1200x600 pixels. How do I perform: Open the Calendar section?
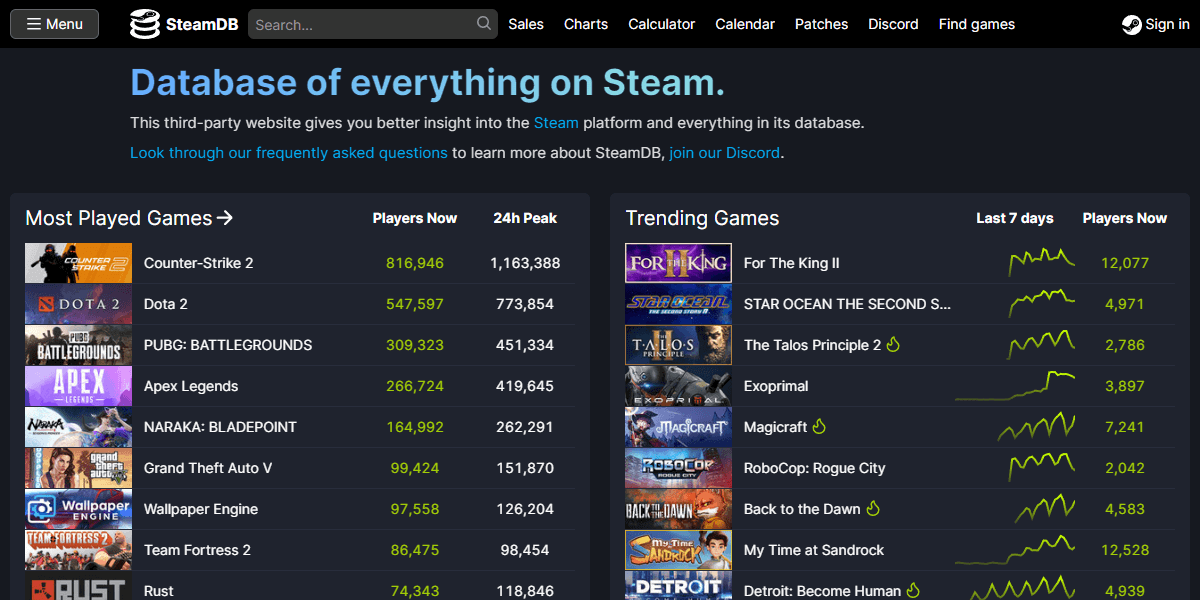tap(744, 24)
